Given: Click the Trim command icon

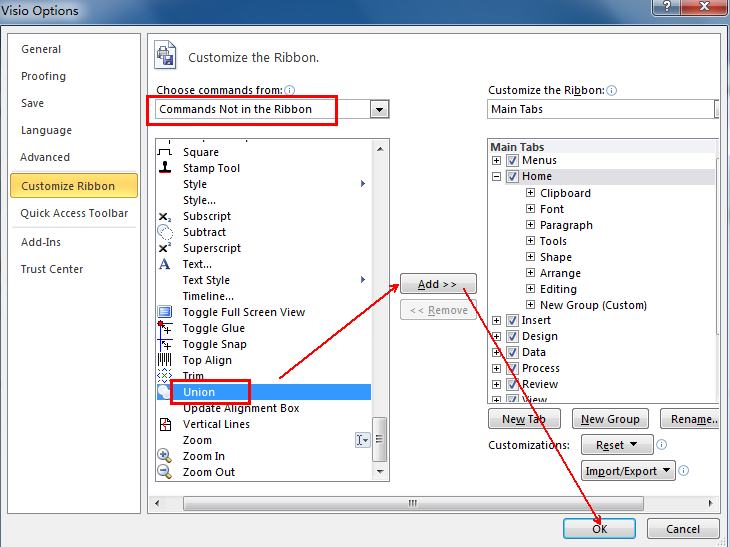Looking at the screenshot, I should (x=165, y=375).
